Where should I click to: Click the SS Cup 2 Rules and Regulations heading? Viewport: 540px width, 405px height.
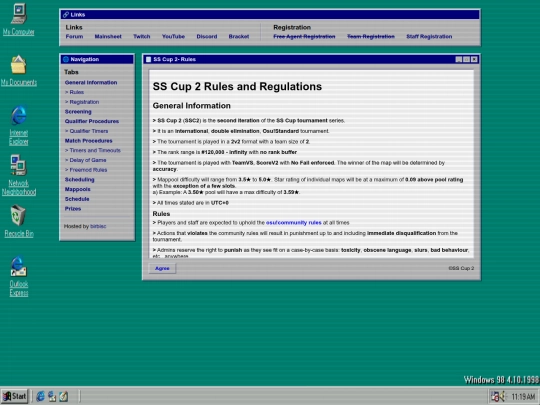(237, 86)
